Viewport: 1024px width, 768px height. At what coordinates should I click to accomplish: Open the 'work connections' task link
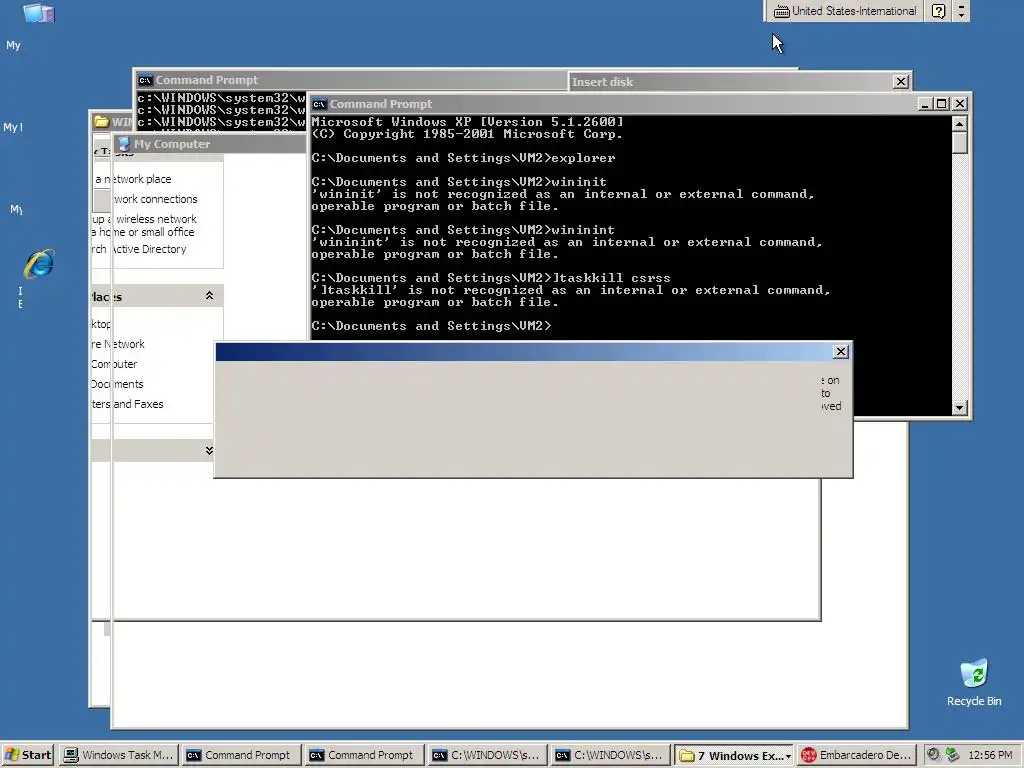(x=155, y=199)
